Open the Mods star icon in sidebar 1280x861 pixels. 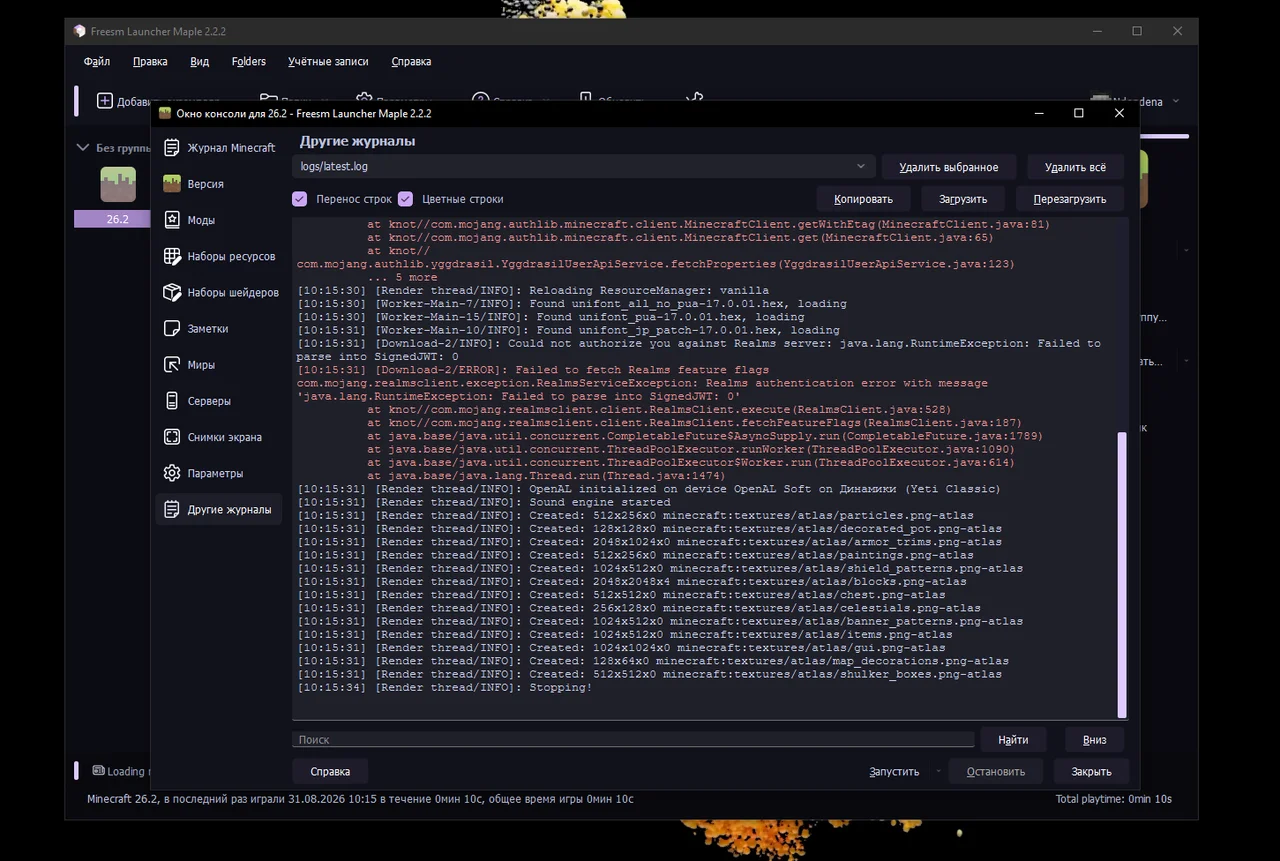click(x=171, y=220)
